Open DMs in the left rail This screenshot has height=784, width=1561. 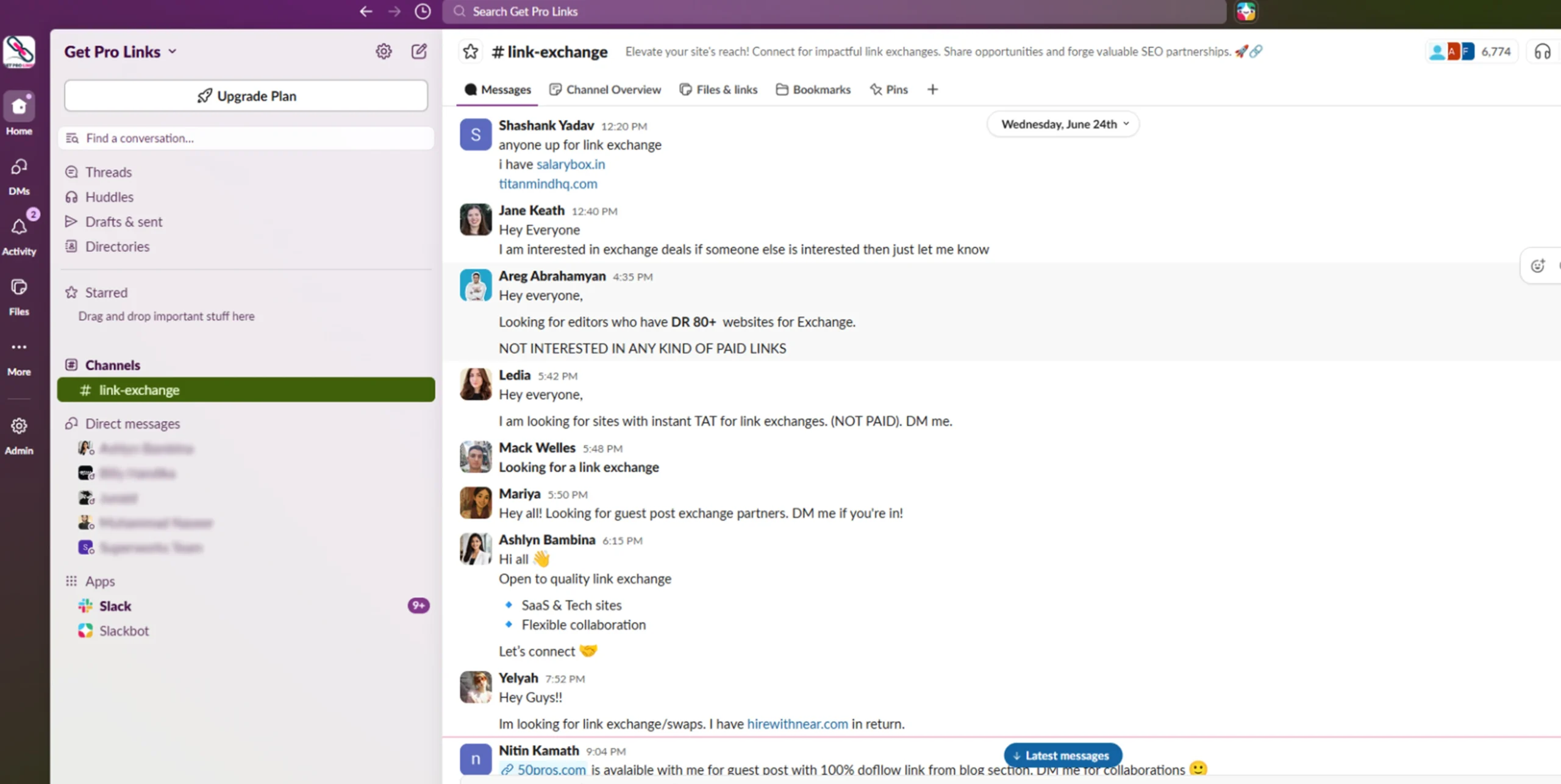click(19, 177)
